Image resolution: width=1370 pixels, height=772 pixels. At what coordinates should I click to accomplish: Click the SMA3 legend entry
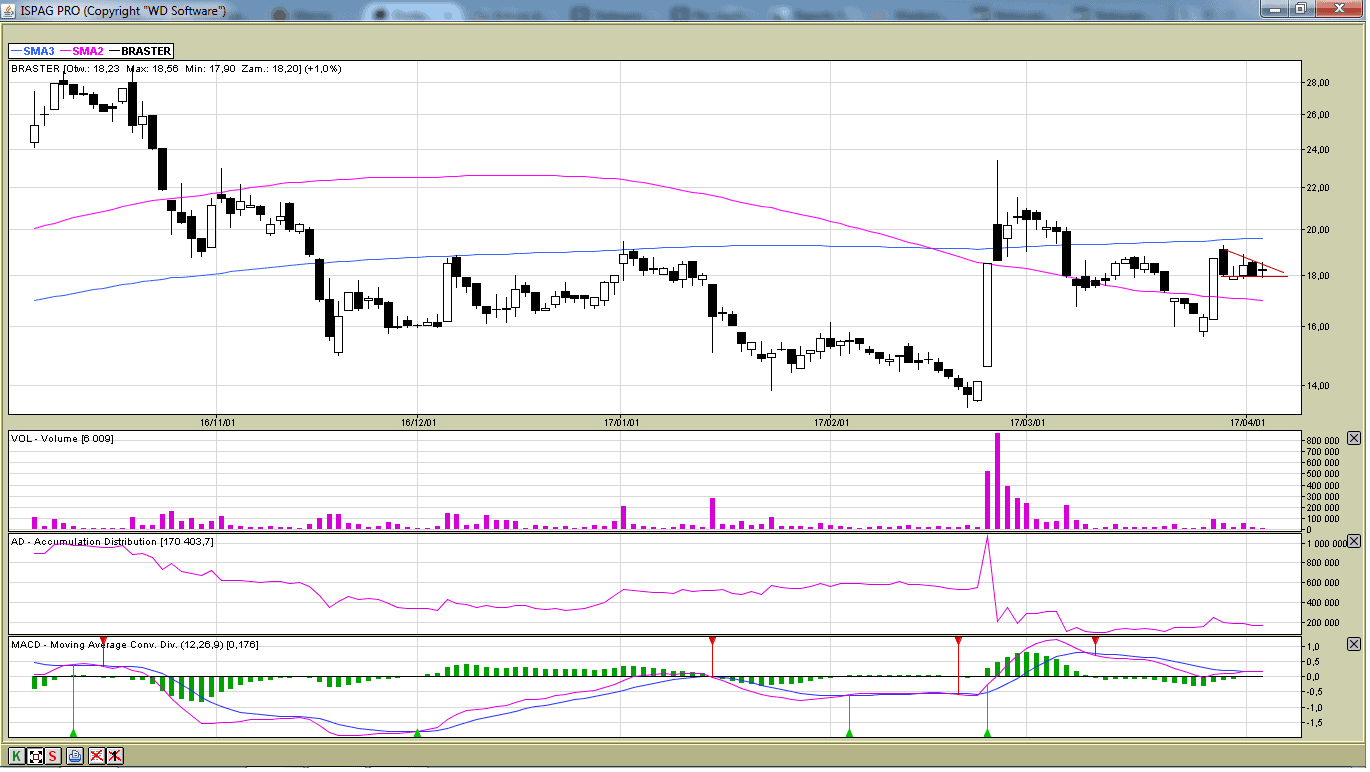click(x=32, y=51)
